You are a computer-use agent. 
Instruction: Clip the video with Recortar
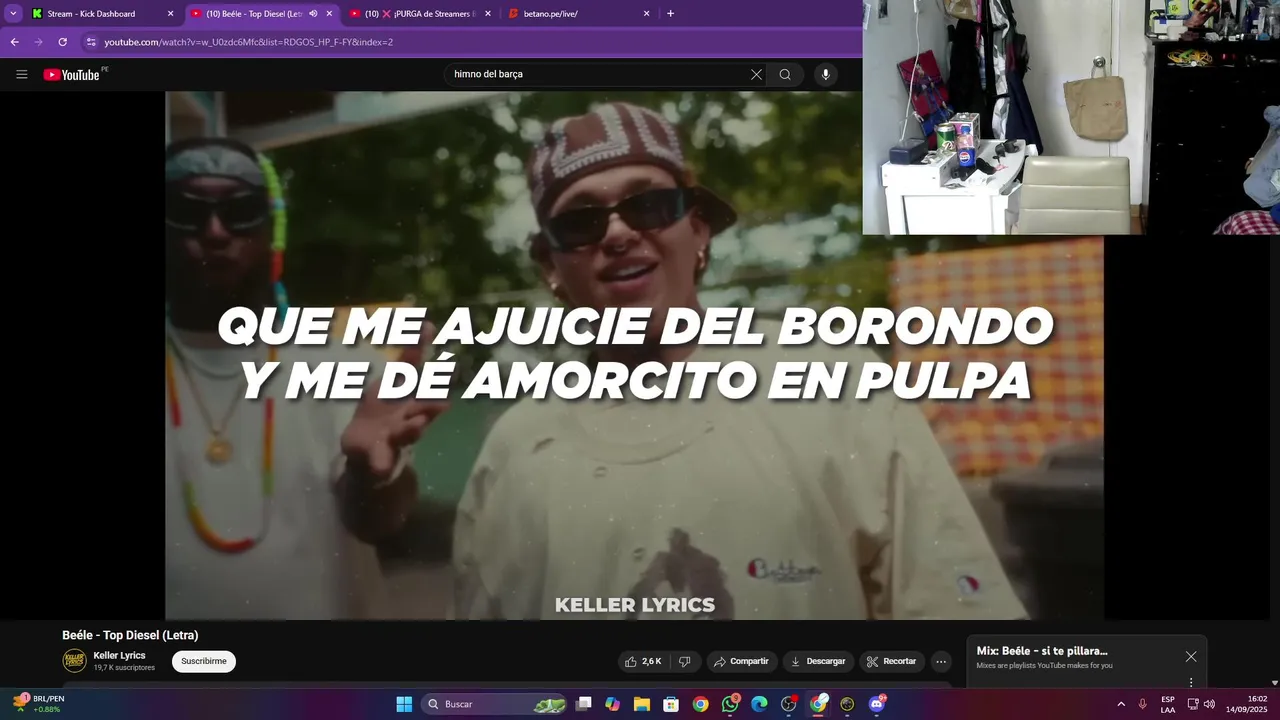click(x=891, y=661)
